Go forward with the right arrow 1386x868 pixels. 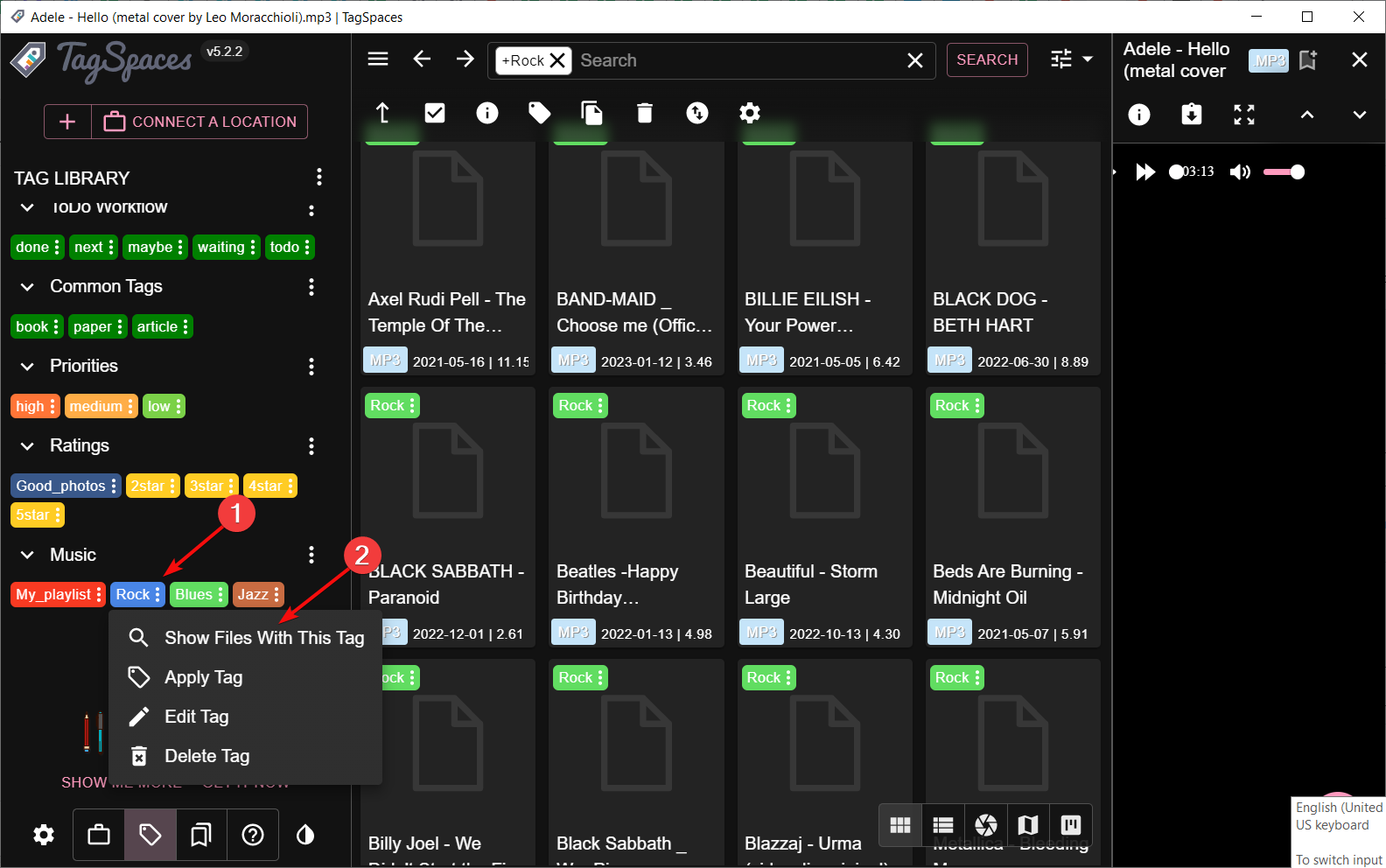click(465, 59)
